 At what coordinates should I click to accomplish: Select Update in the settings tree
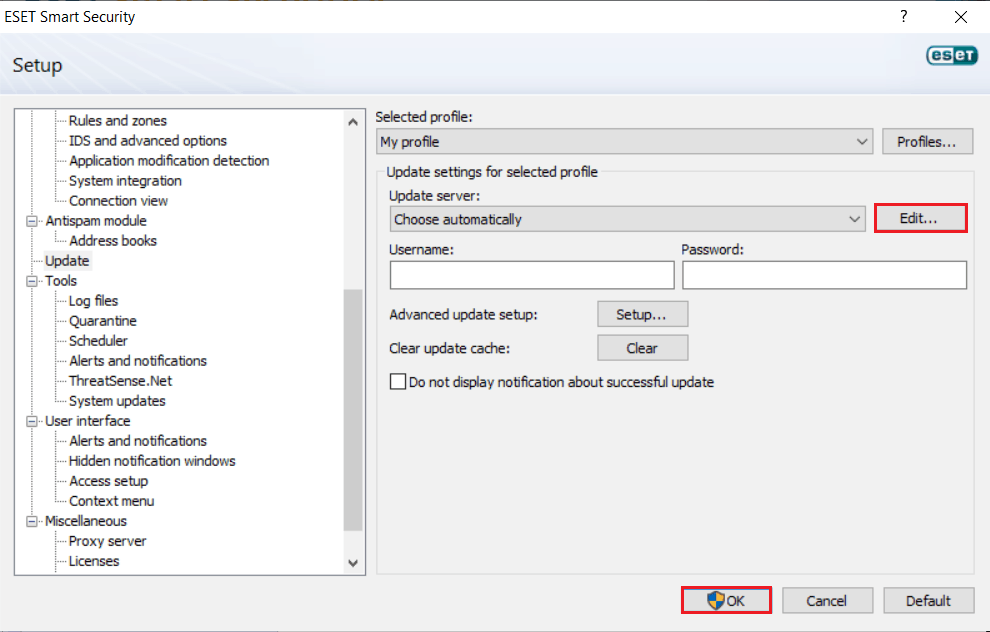67,261
